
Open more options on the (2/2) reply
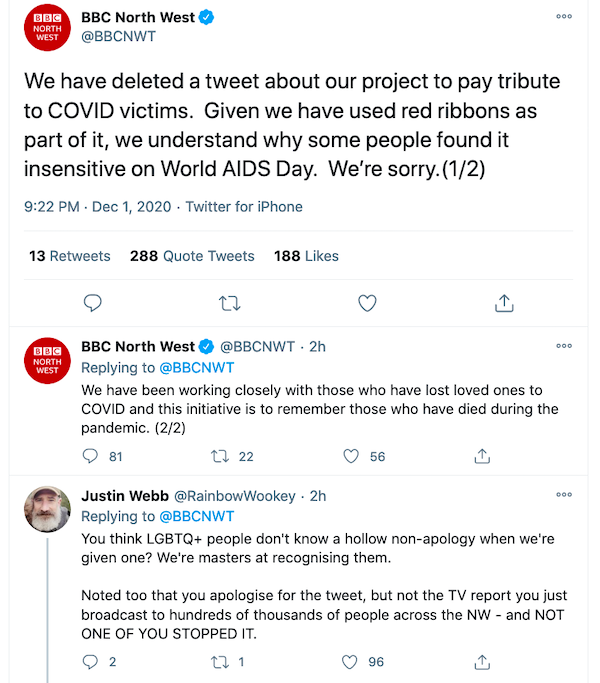(x=564, y=346)
